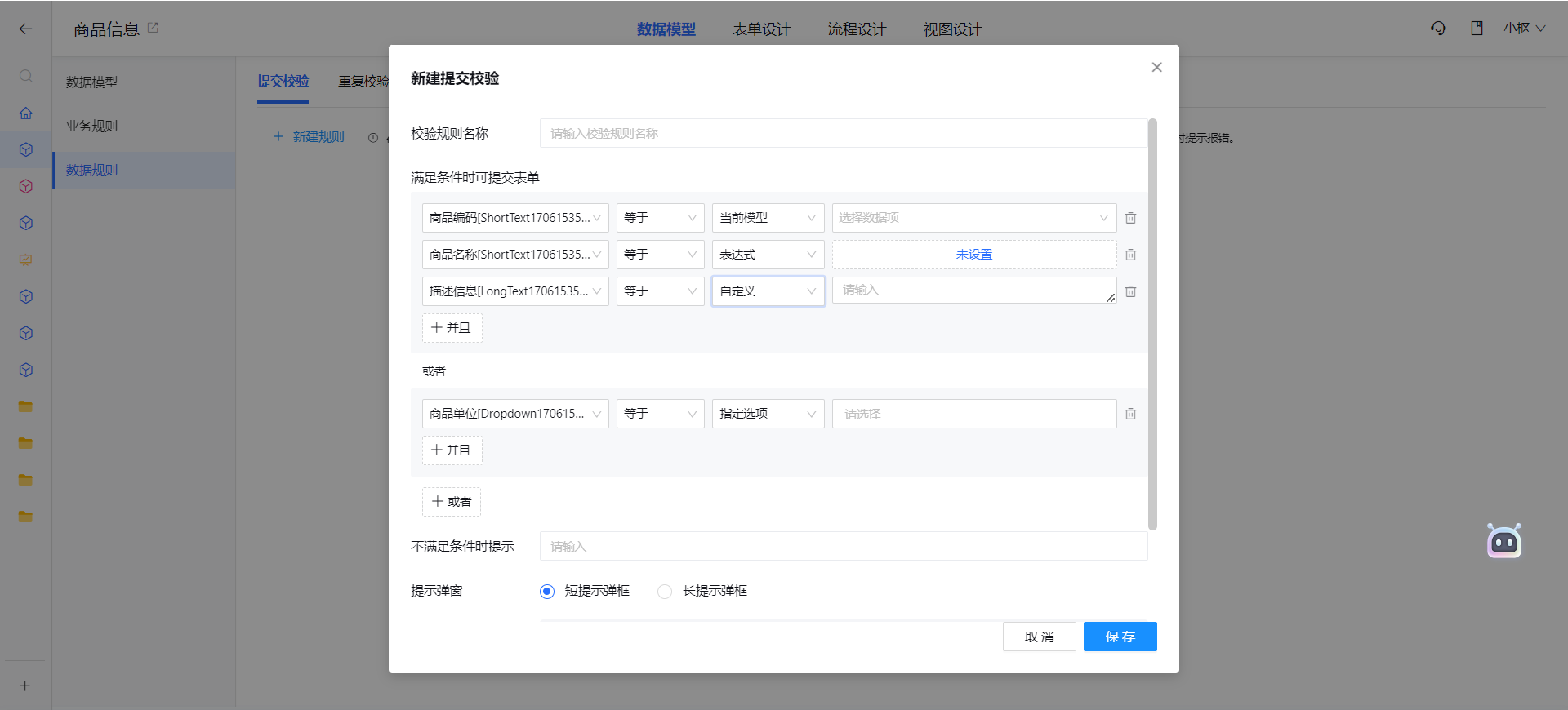Open the 商品名称 field dropdown
Viewport: 1568px width, 710px height.
pos(515,255)
